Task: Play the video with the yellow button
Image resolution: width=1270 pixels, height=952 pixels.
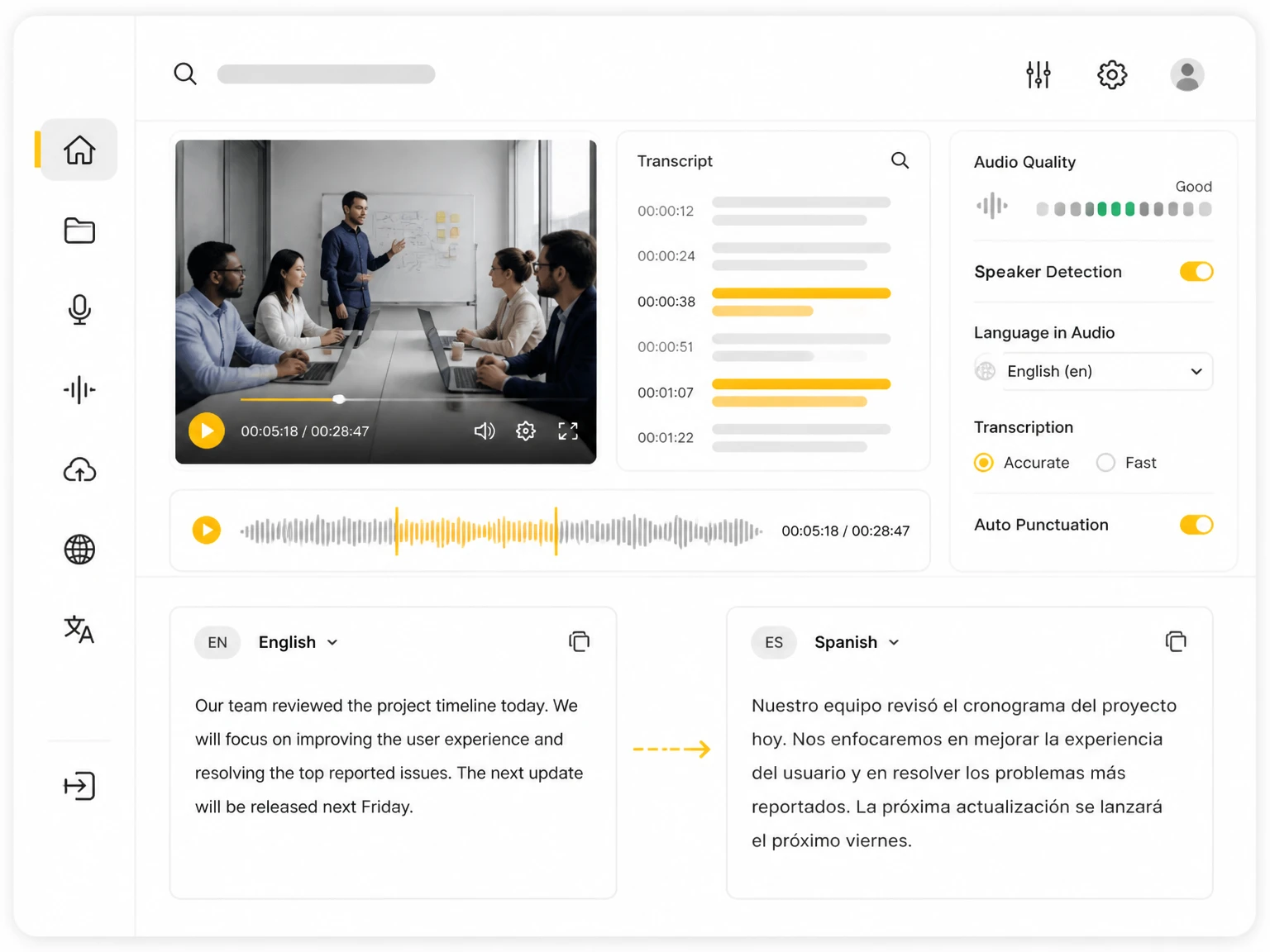Action: [207, 431]
